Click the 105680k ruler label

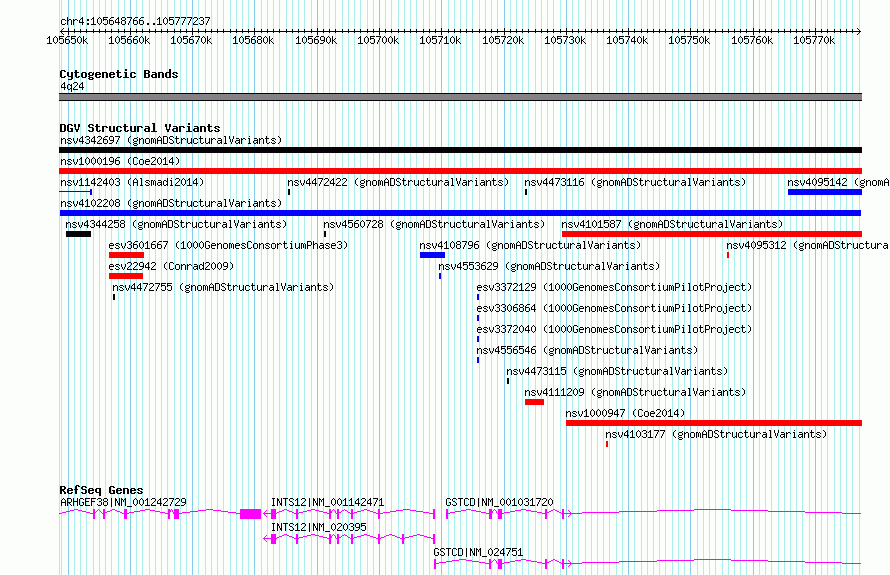253,40
